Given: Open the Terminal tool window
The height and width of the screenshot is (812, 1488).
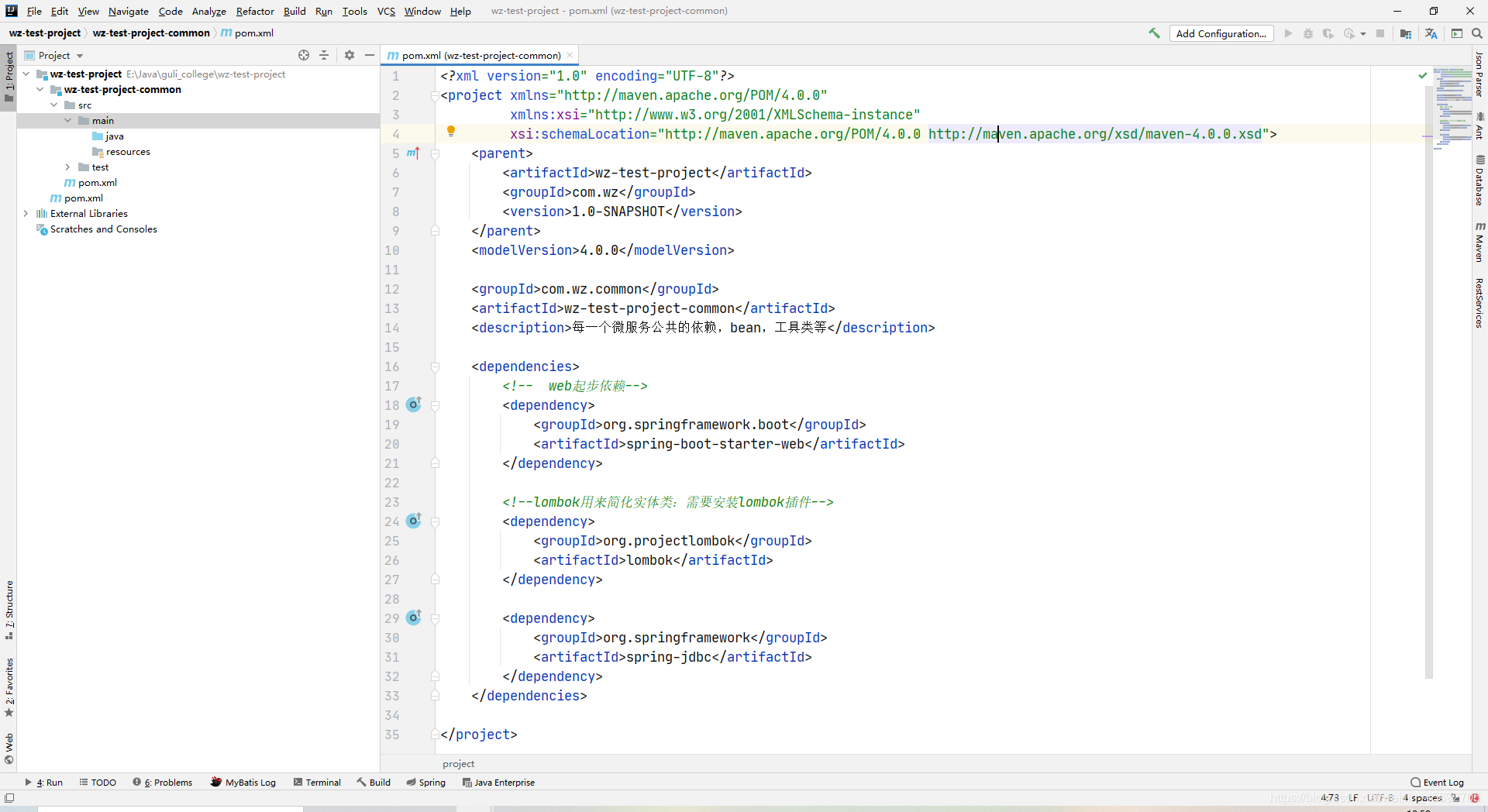Looking at the screenshot, I should pyautogui.click(x=317, y=783).
